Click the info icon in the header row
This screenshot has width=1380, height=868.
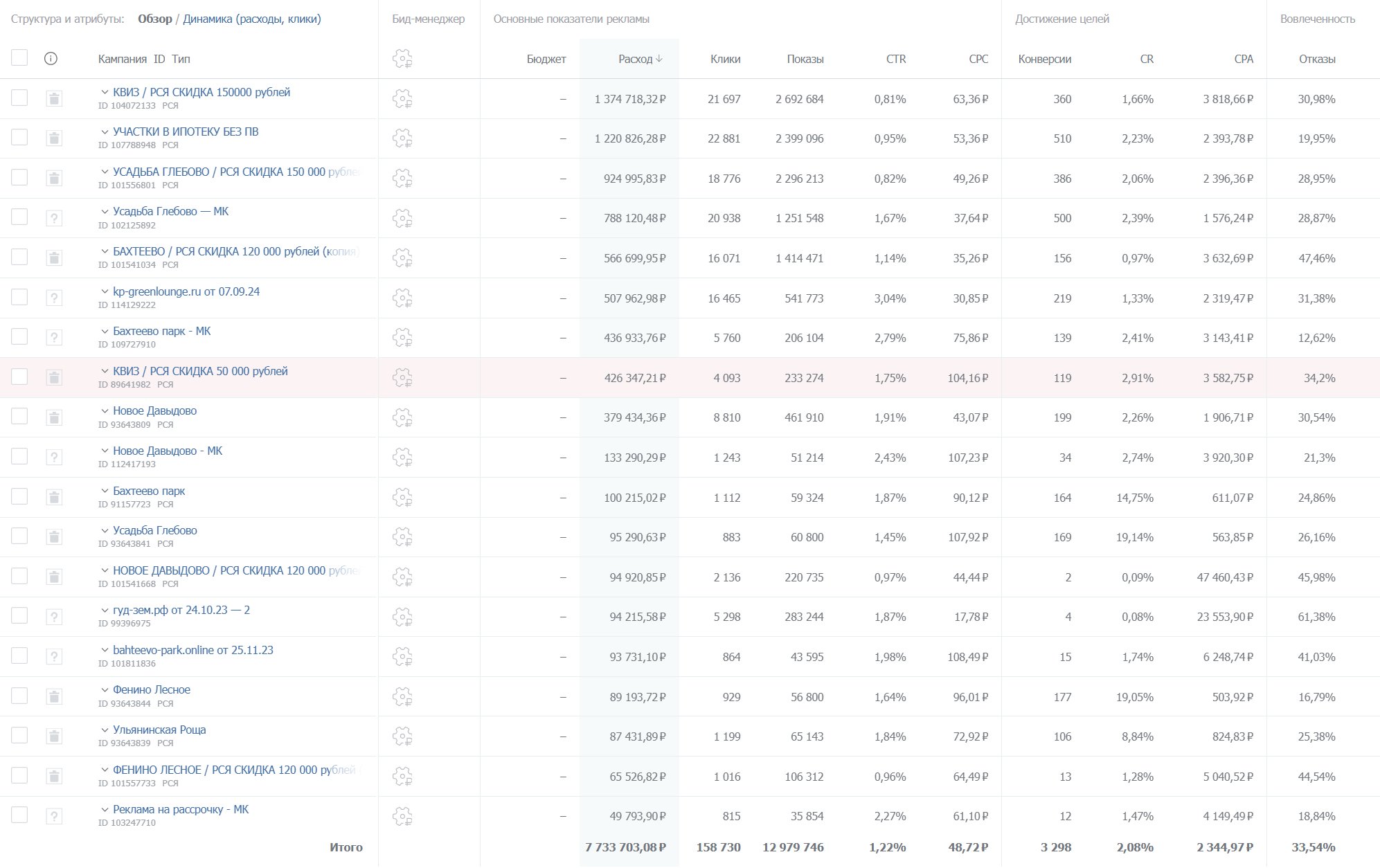click(x=51, y=59)
